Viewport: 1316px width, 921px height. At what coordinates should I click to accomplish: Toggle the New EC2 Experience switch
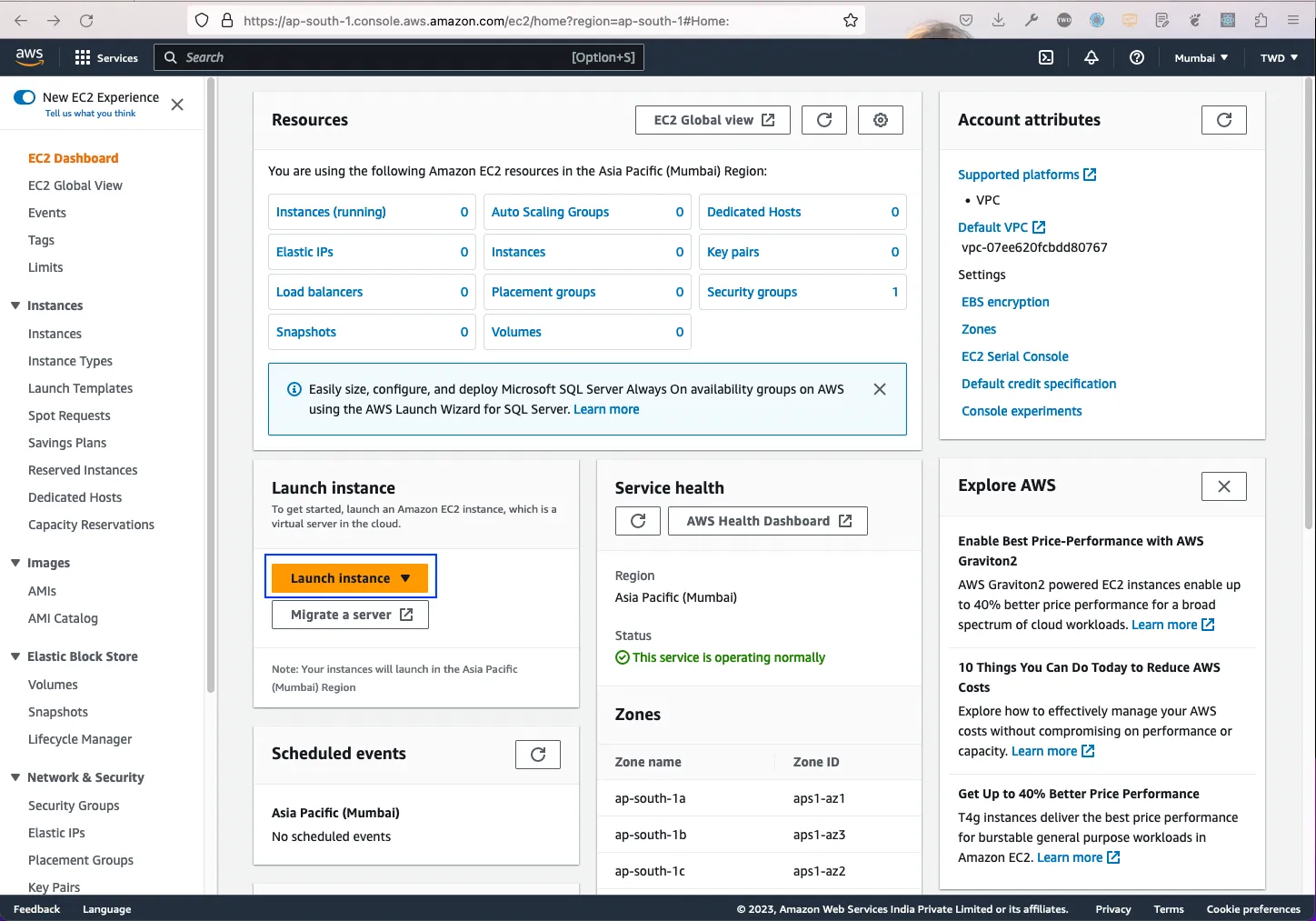click(25, 97)
